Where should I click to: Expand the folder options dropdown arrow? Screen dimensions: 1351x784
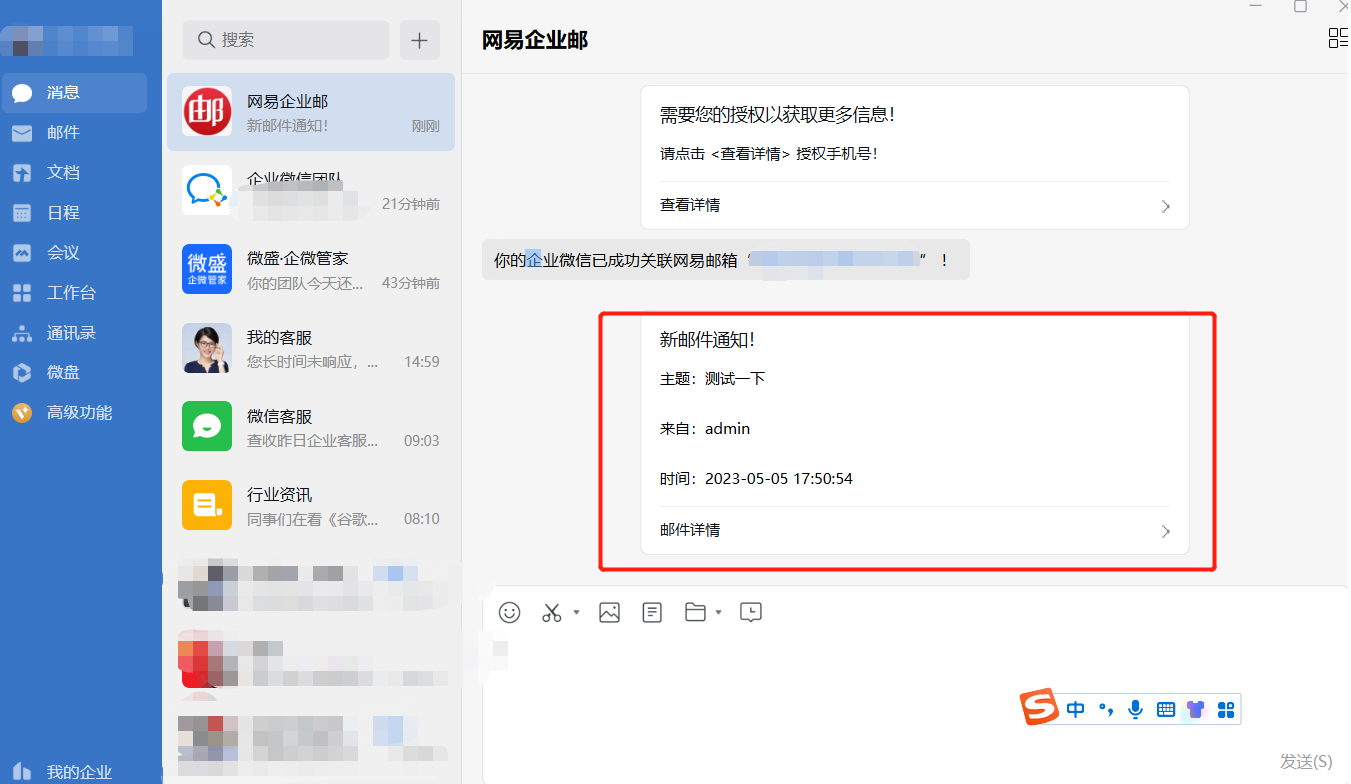click(x=719, y=613)
